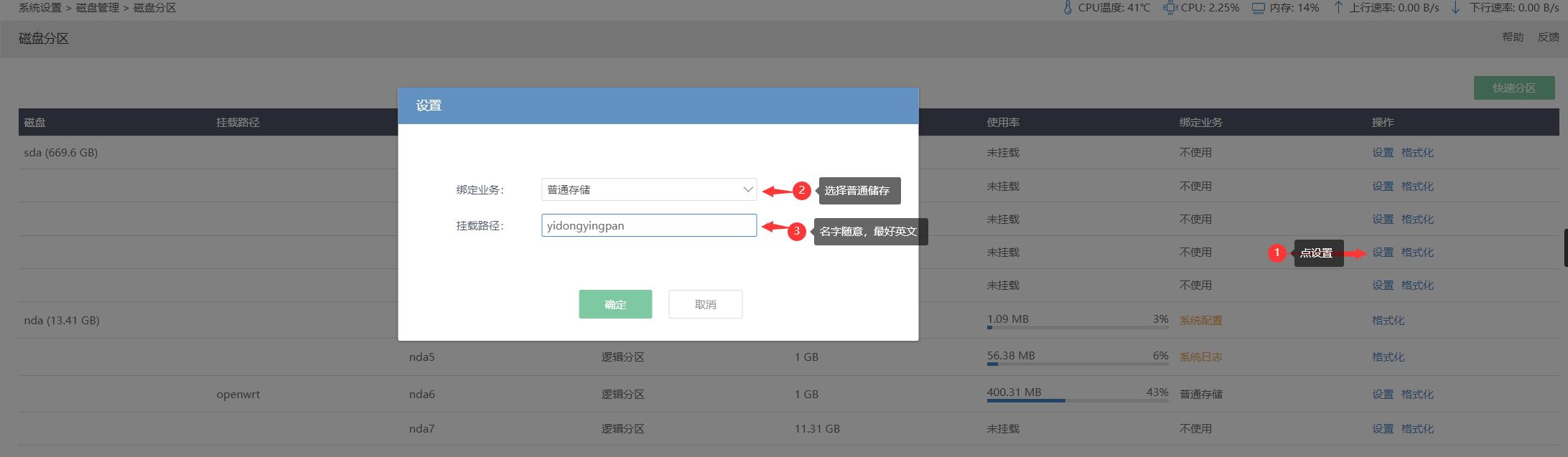Select the nda (13.41 GB) disk cell
Screen dimensions: 1568x457
click(x=62, y=321)
